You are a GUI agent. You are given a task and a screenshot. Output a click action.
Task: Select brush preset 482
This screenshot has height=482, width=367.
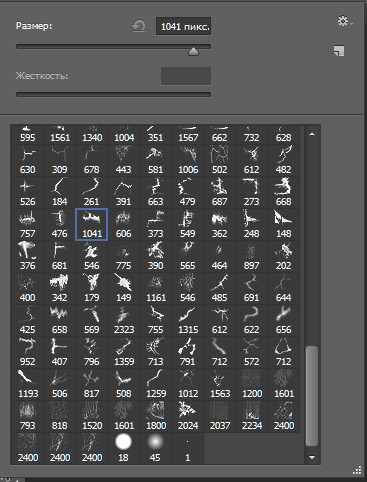tap(284, 161)
